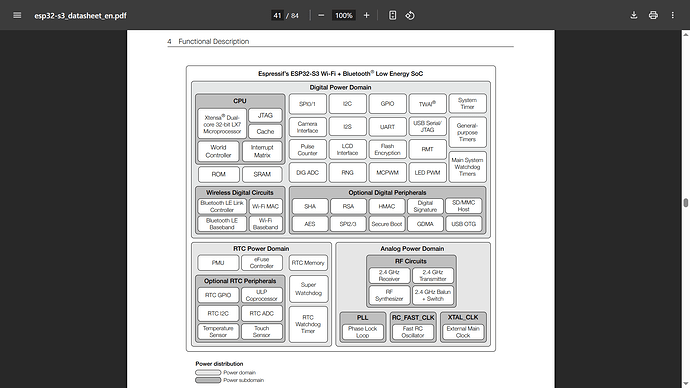Click the 'Flash Encryption' box

pos(387,150)
